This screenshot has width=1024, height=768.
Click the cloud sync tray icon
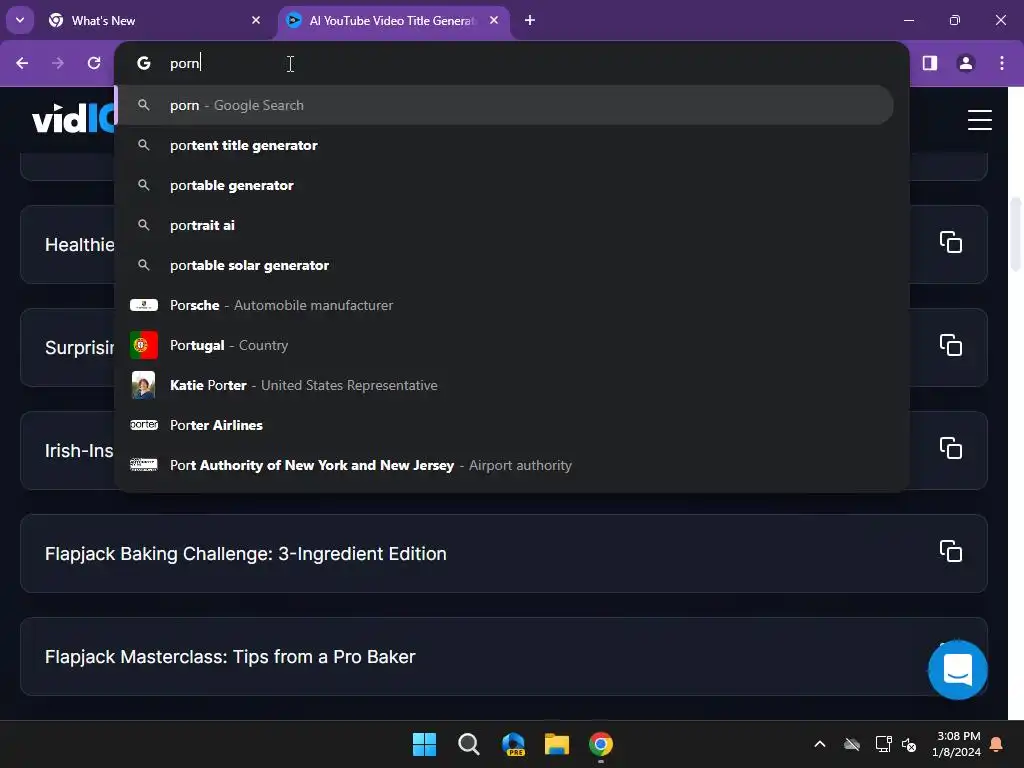point(852,744)
